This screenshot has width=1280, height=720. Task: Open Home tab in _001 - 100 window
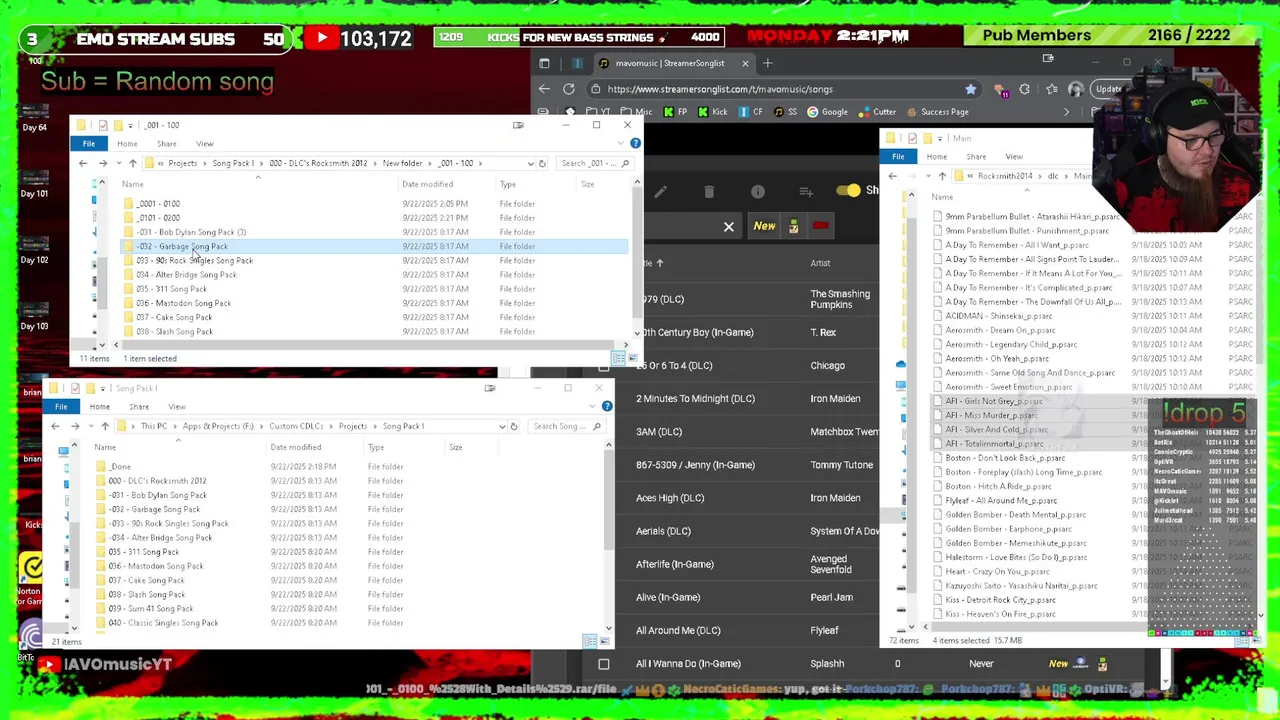(x=127, y=144)
